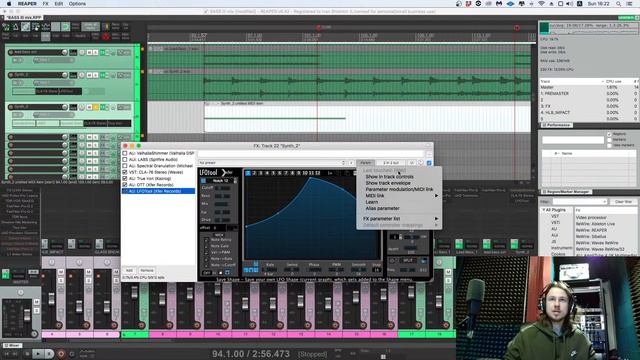Click the fader on green mixer strip 7
The height and width of the screenshot is (360, 640).
[x=134, y=291]
